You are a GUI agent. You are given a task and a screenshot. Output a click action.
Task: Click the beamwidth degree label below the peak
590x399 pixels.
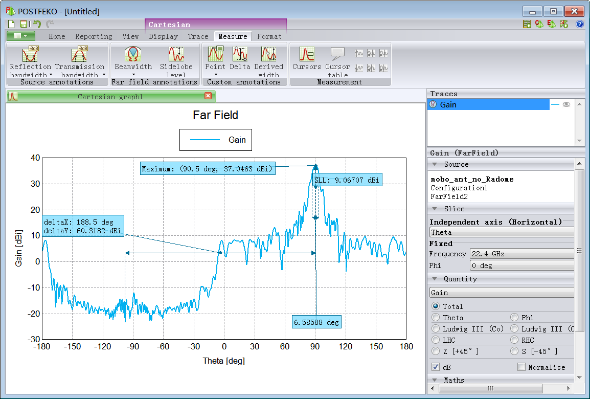317,322
